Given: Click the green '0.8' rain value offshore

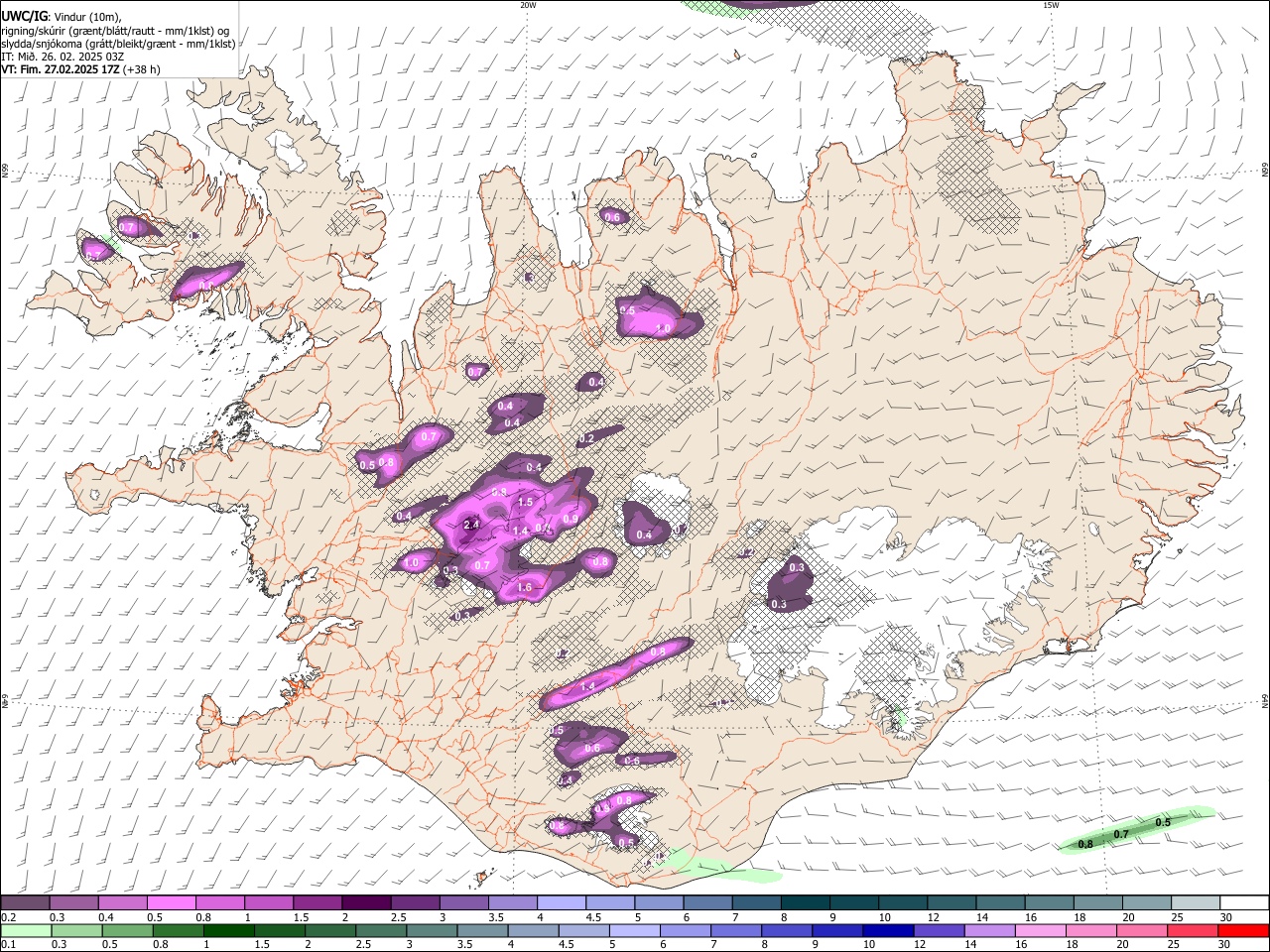Looking at the screenshot, I should click(1085, 844).
